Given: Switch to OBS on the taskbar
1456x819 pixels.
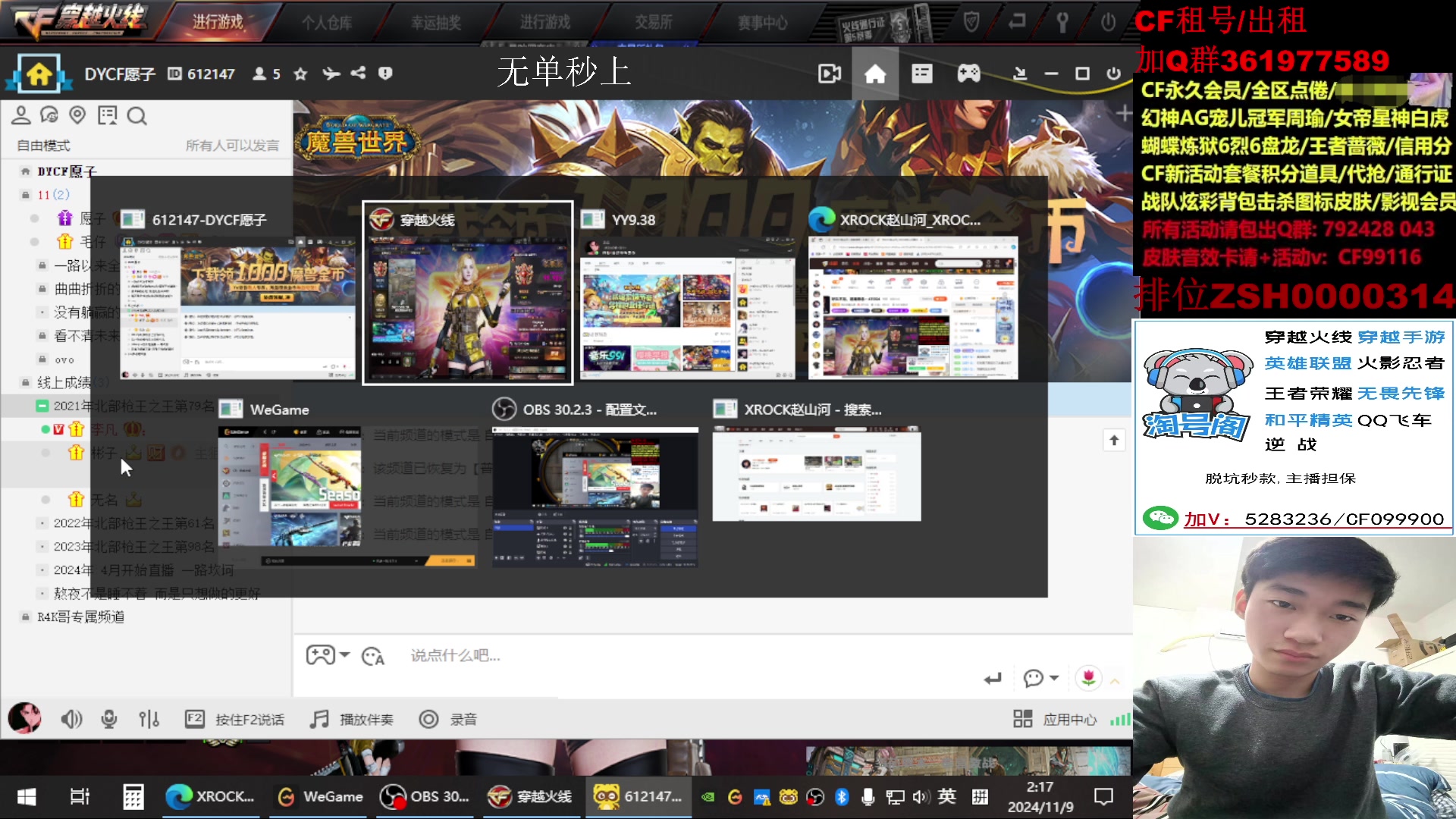Looking at the screenshot, I should pos(425,796).
